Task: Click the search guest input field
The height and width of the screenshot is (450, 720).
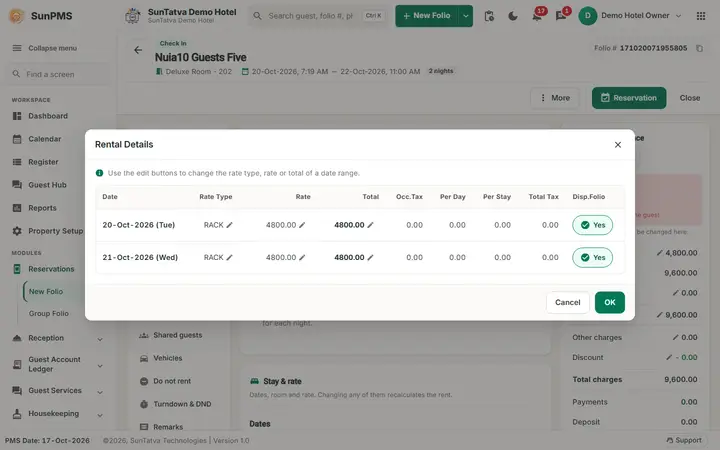Action: pyautogui.click(x=319, y=16)
